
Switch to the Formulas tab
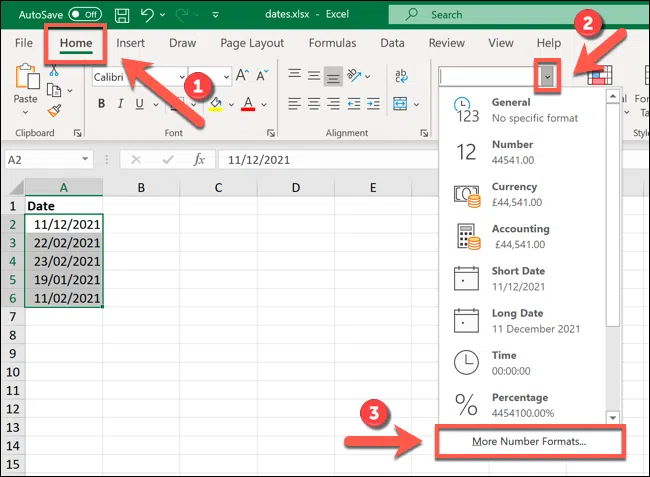[334, 44]
